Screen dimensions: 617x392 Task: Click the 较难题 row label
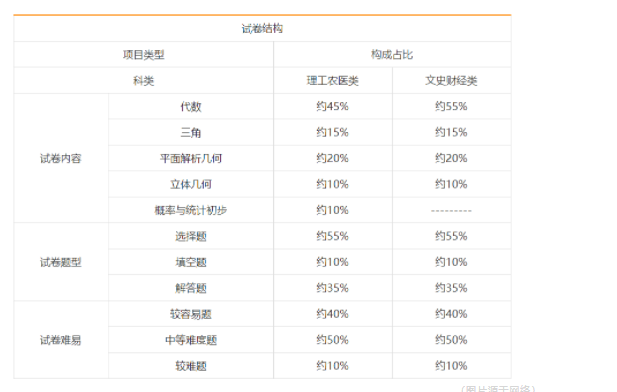[x=191, y=366]
